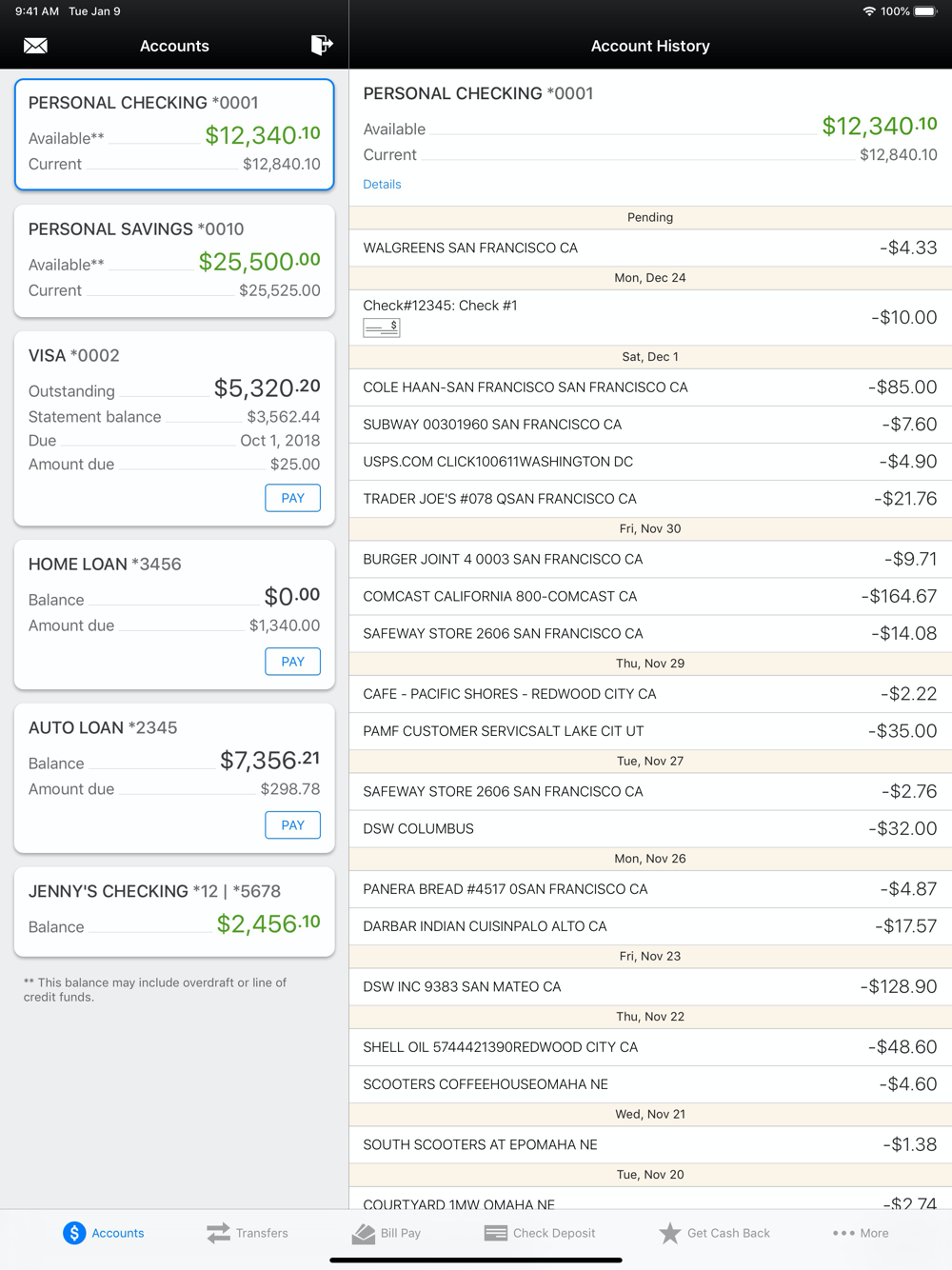Image resolution: width=952 pixels, height=1270 pixels.
Task: Tap the Get Cash Back star icon
Action: point(670,1233)
